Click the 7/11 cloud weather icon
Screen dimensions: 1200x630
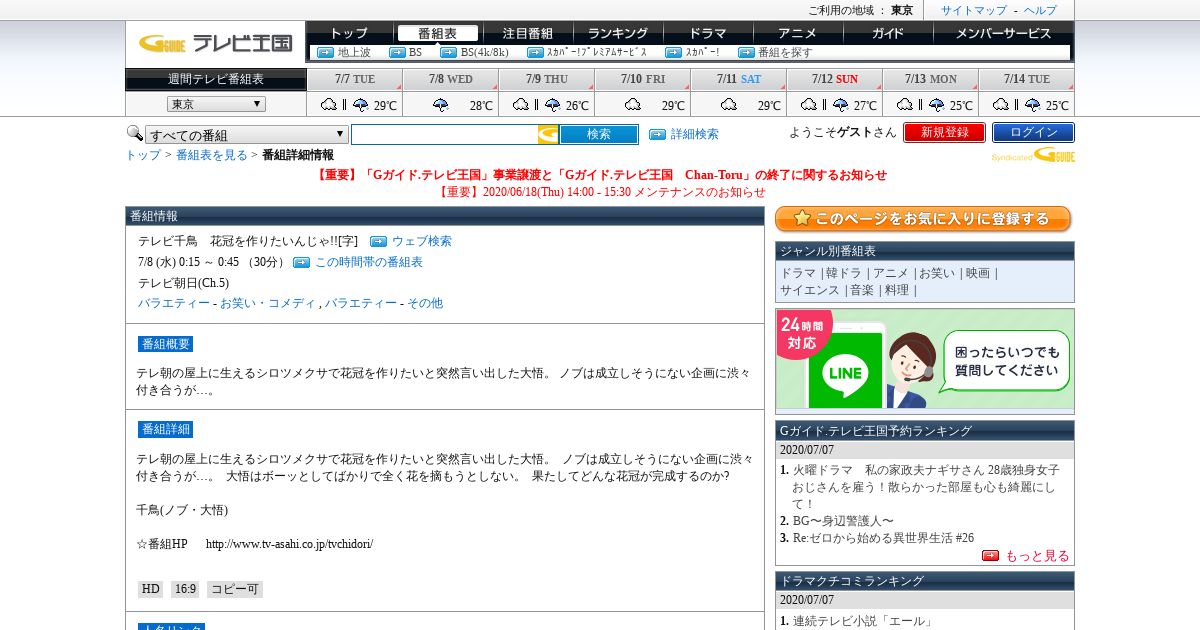pos(729,104)
